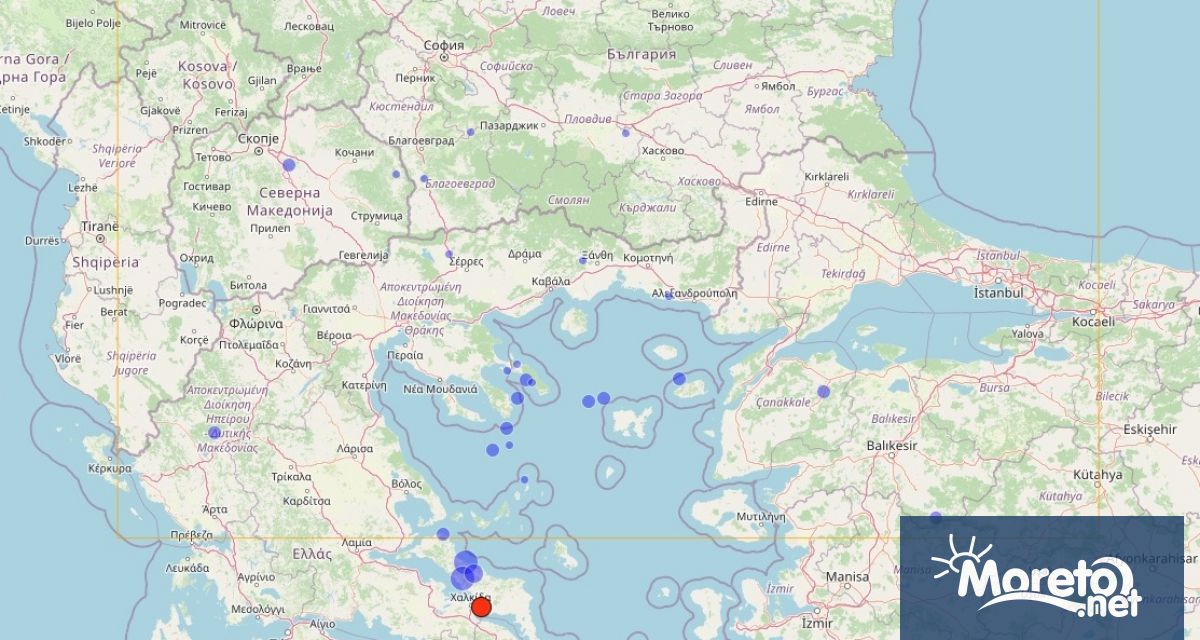Select the Кърджали label

click(x=648, y=206)
